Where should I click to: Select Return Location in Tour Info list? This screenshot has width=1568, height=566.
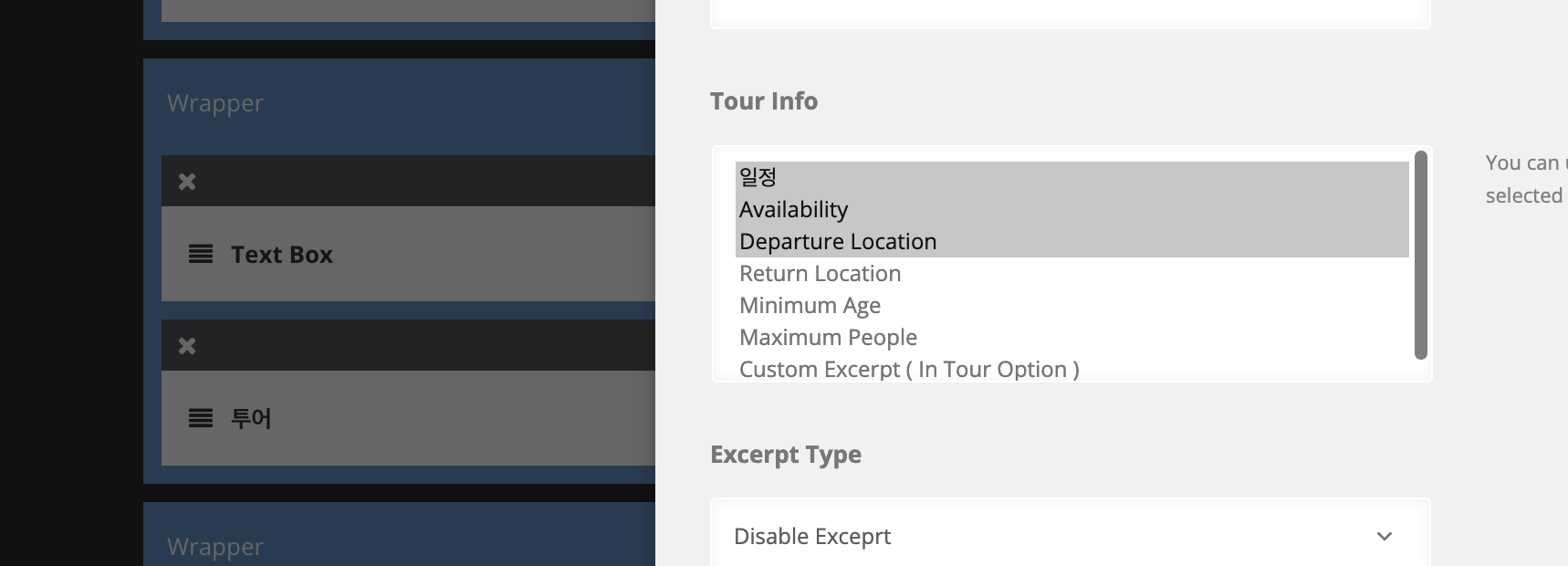(x=820, y=274)
